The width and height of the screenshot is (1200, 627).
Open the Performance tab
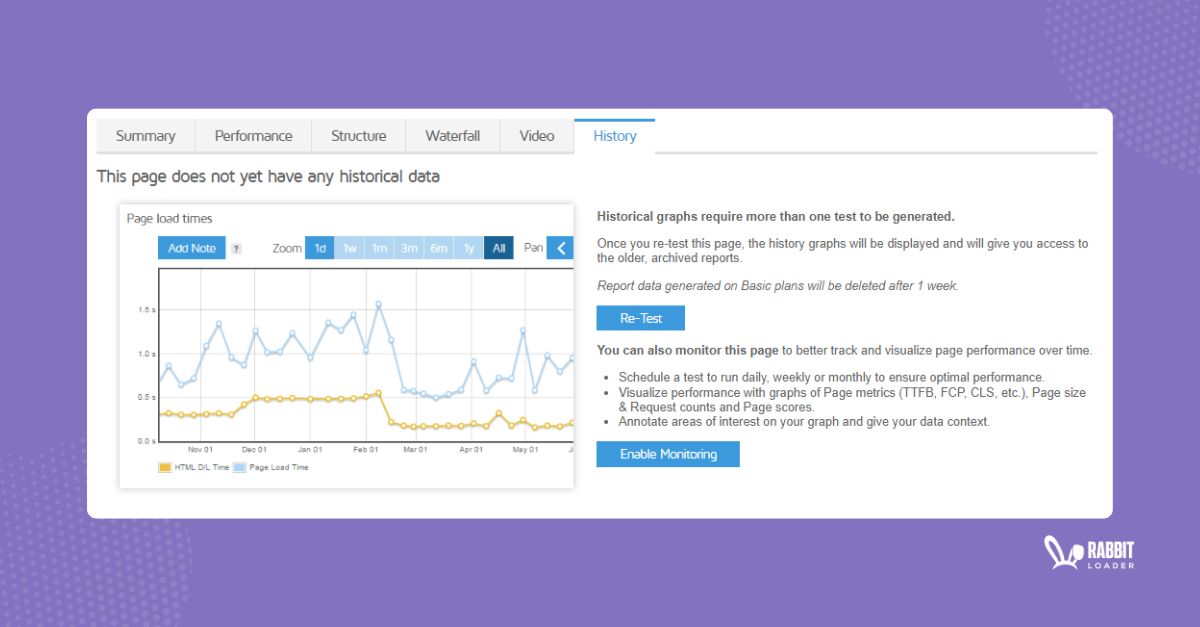click(253, 136)
